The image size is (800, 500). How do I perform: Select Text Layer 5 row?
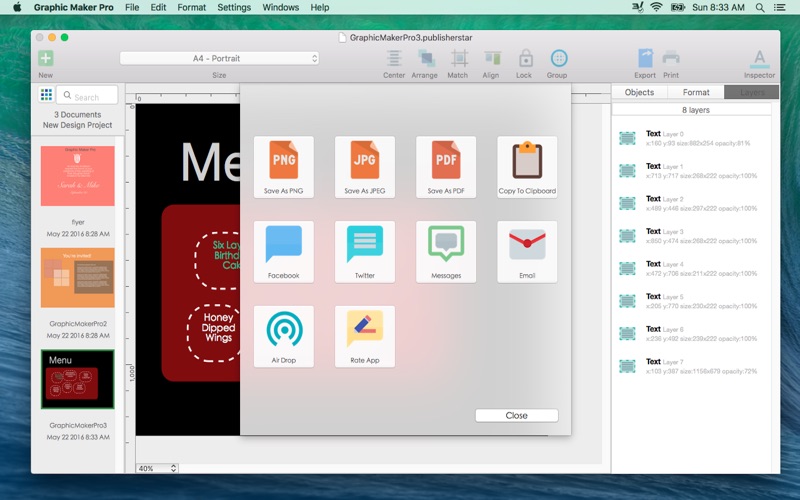tap(692, 301)
